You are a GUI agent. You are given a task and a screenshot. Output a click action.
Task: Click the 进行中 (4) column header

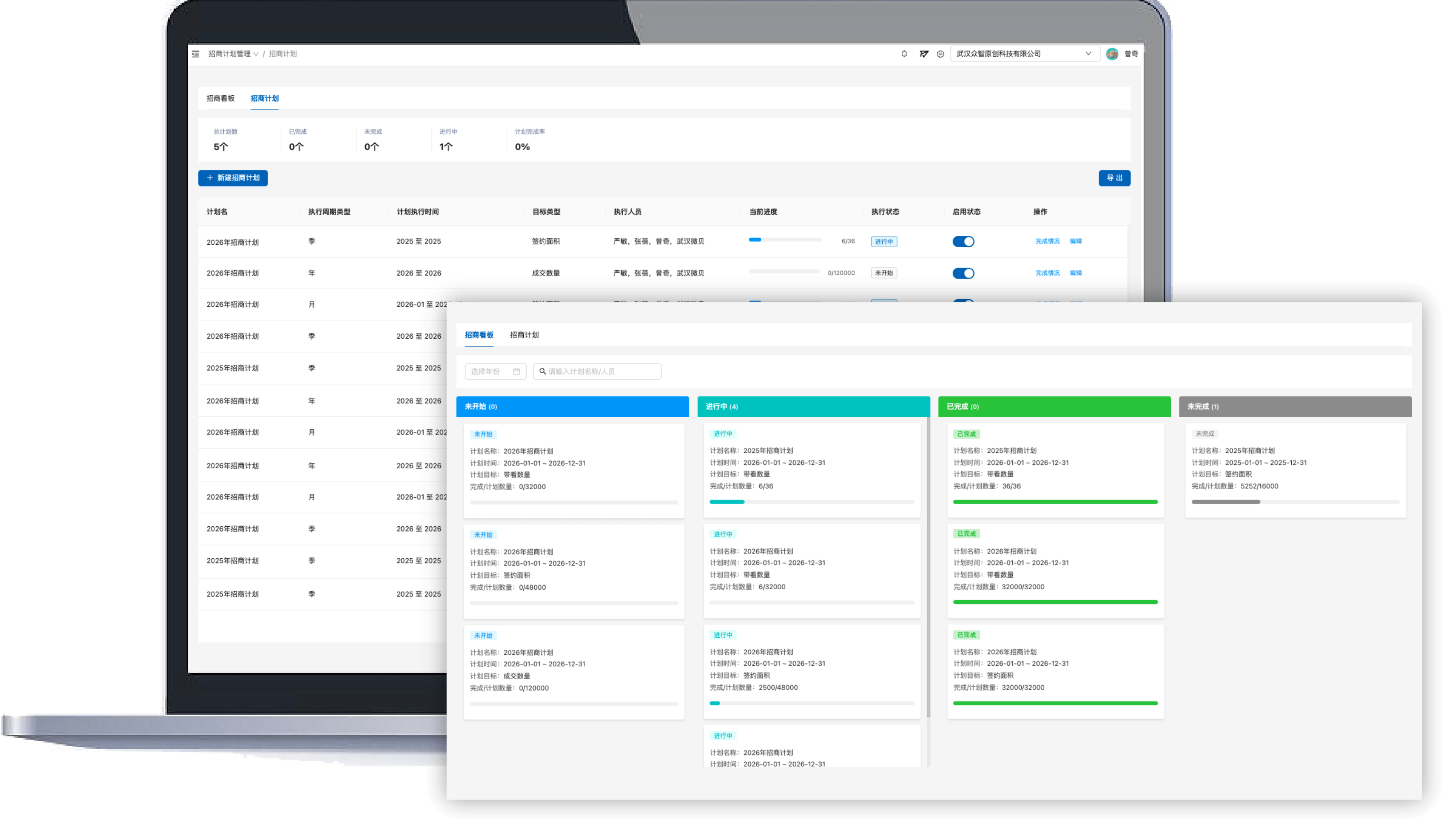click(x=813, y=407)
